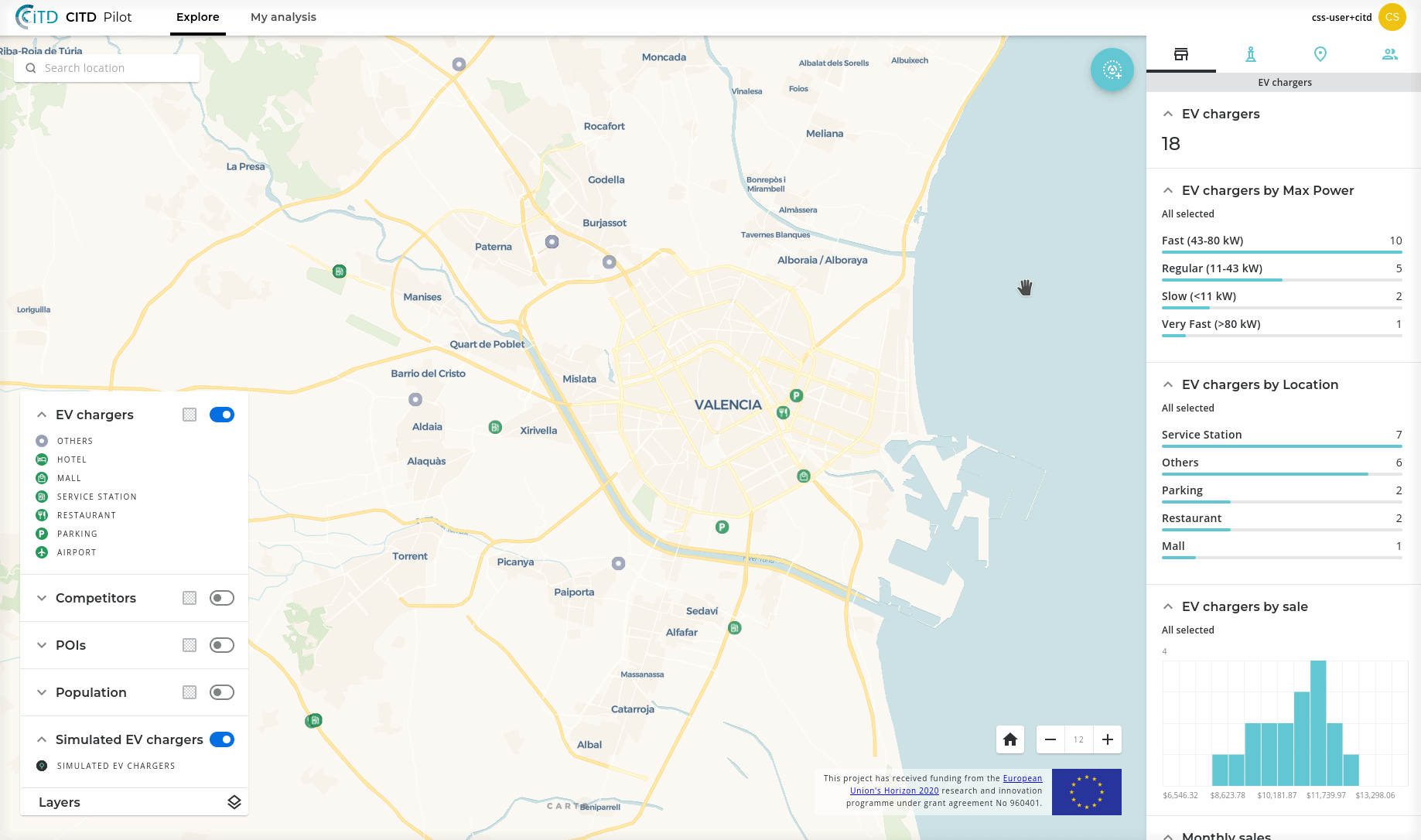Select the location pin panel icon
Screen dimensions: 1421x840
(1320, 54)
